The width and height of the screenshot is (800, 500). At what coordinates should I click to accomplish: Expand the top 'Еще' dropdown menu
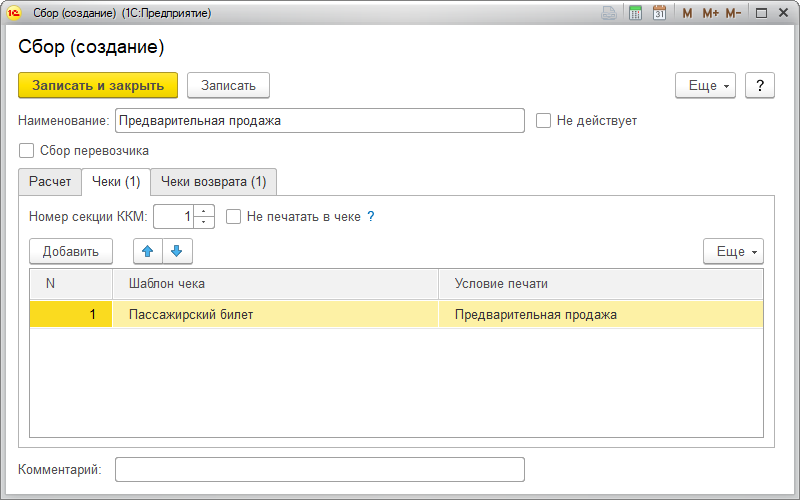pos(709,85)
